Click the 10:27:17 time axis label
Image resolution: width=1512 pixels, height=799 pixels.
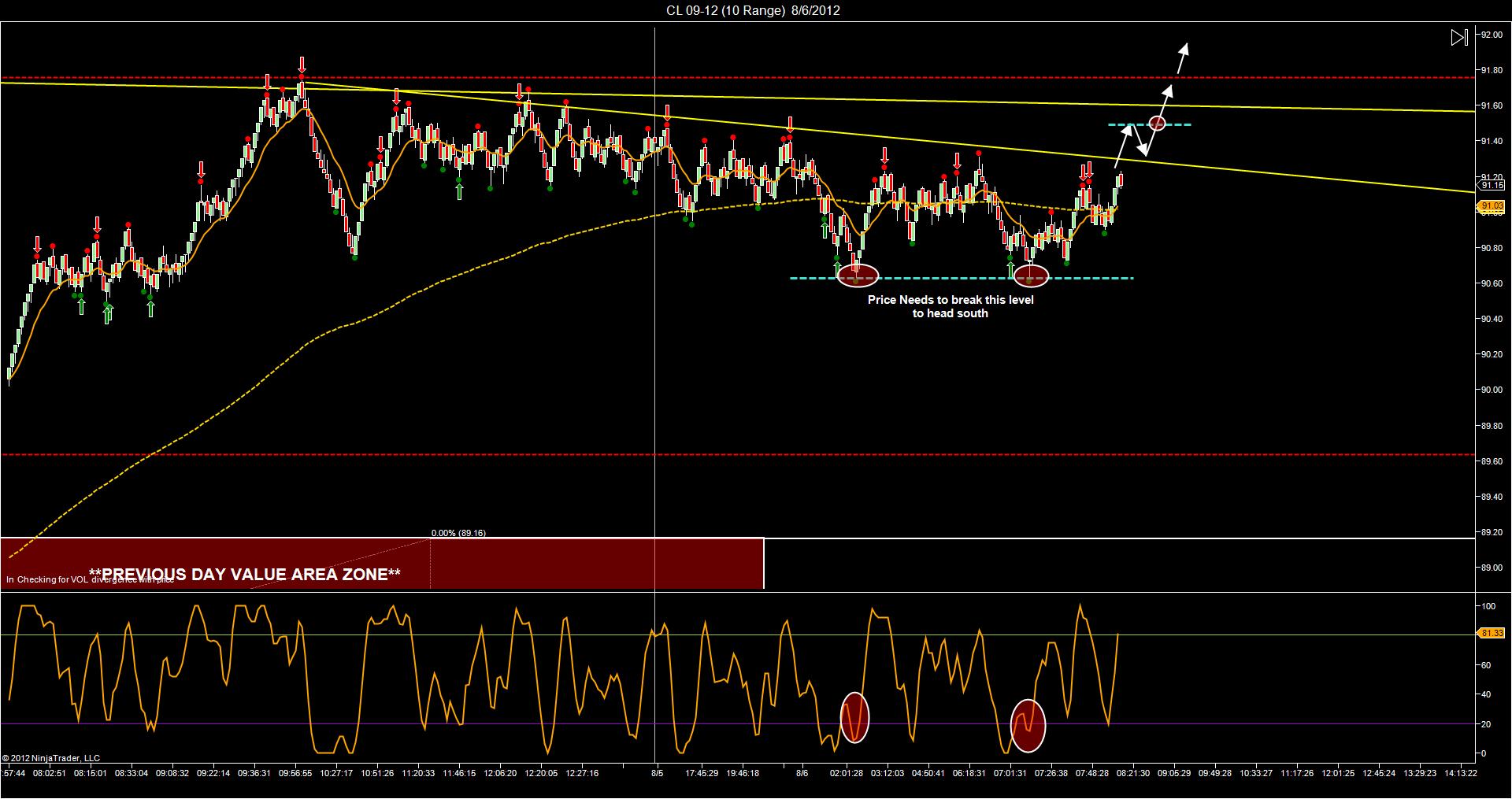(336, 773)
